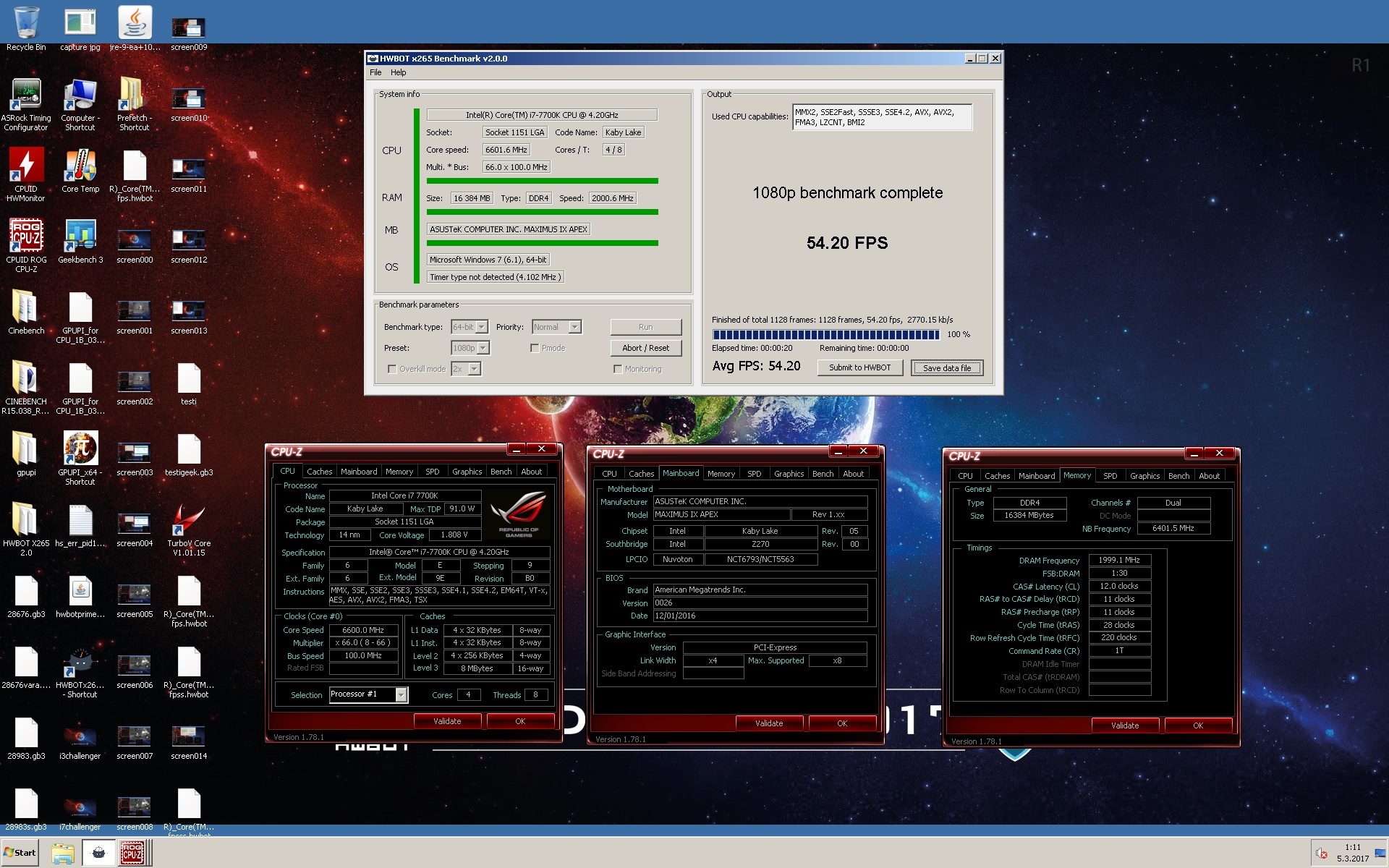Open the testigeek.gb3 file icon
The image size is (1389, 868).
pyautogui.click(x=189, y=456)
